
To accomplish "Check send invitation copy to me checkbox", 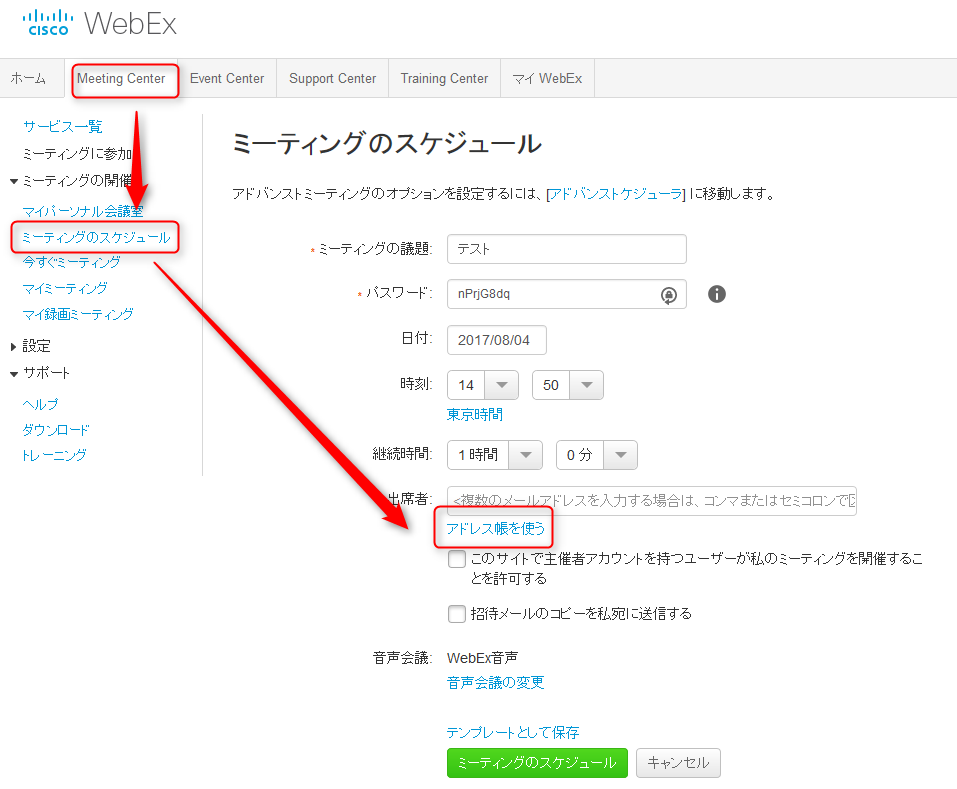I will pos(457,613).
